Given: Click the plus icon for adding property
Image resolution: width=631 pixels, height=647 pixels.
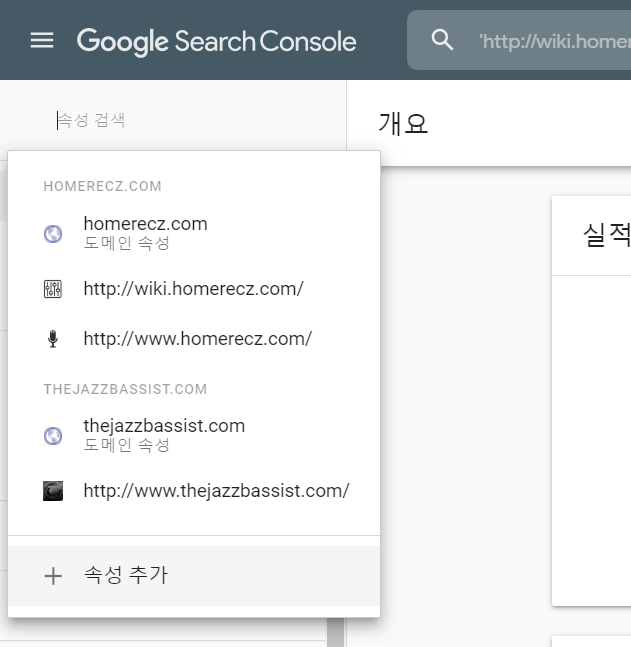Looking at the screenshot, I should pyautogui.click(x=53, y=576).
